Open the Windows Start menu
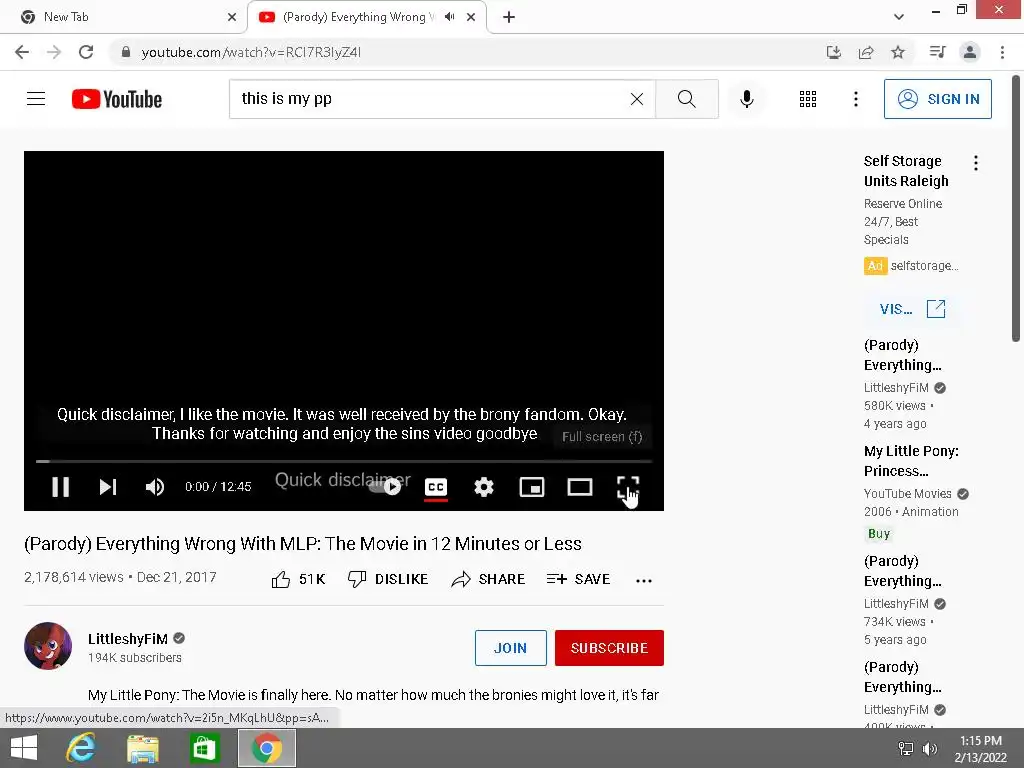 [24, 748]
